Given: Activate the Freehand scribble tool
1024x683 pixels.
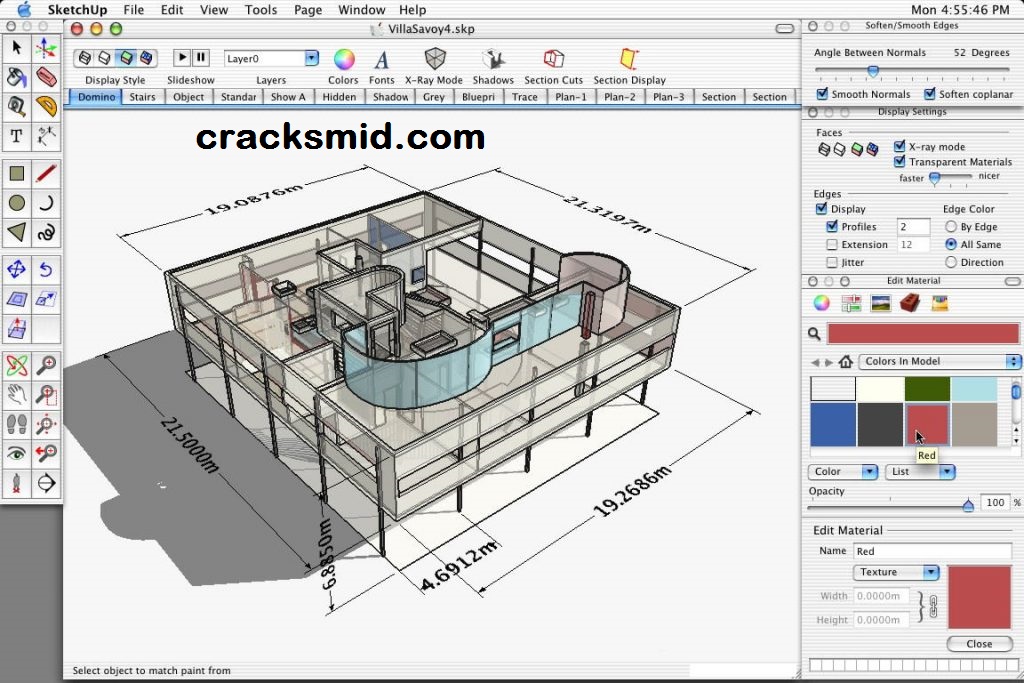Looking at the screenshot, I should (46, 232).
